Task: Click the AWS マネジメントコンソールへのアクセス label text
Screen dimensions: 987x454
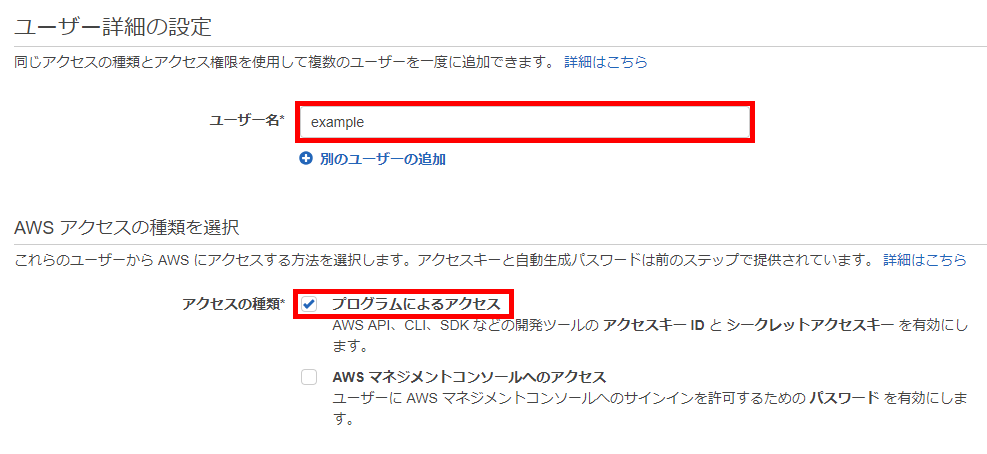Action: 468,377
